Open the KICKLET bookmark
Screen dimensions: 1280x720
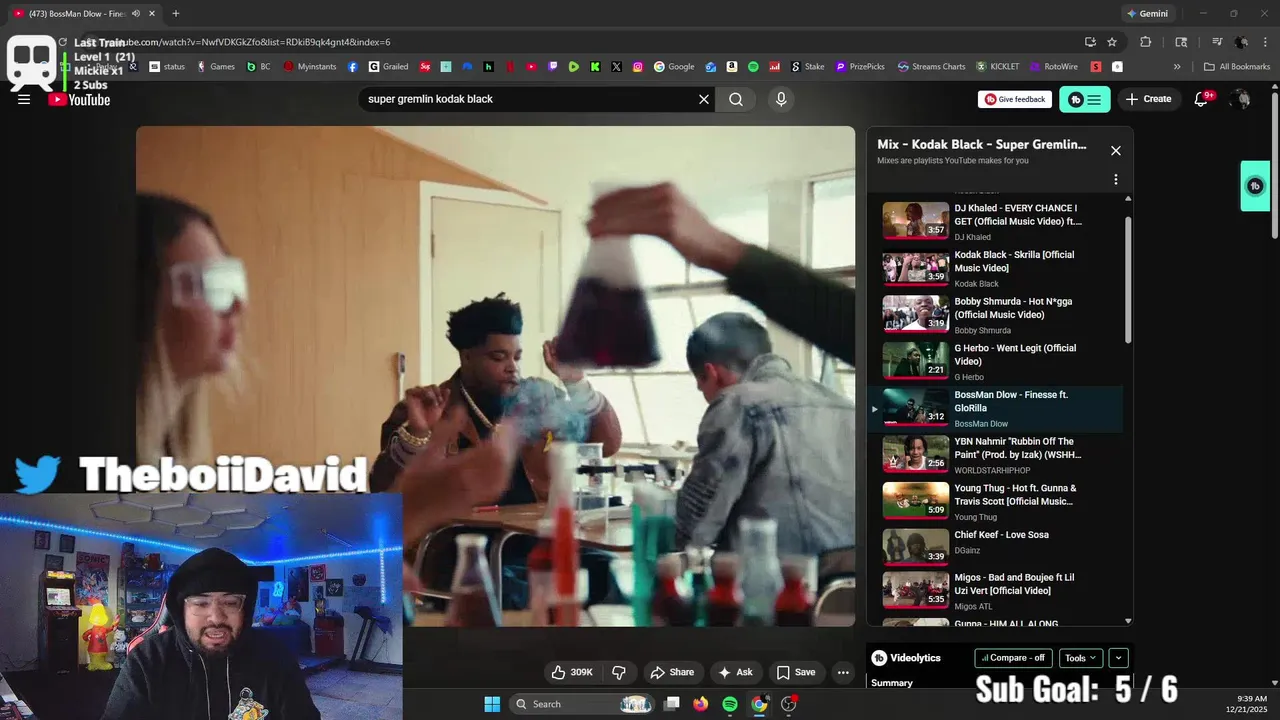click(x=998, y=67)
